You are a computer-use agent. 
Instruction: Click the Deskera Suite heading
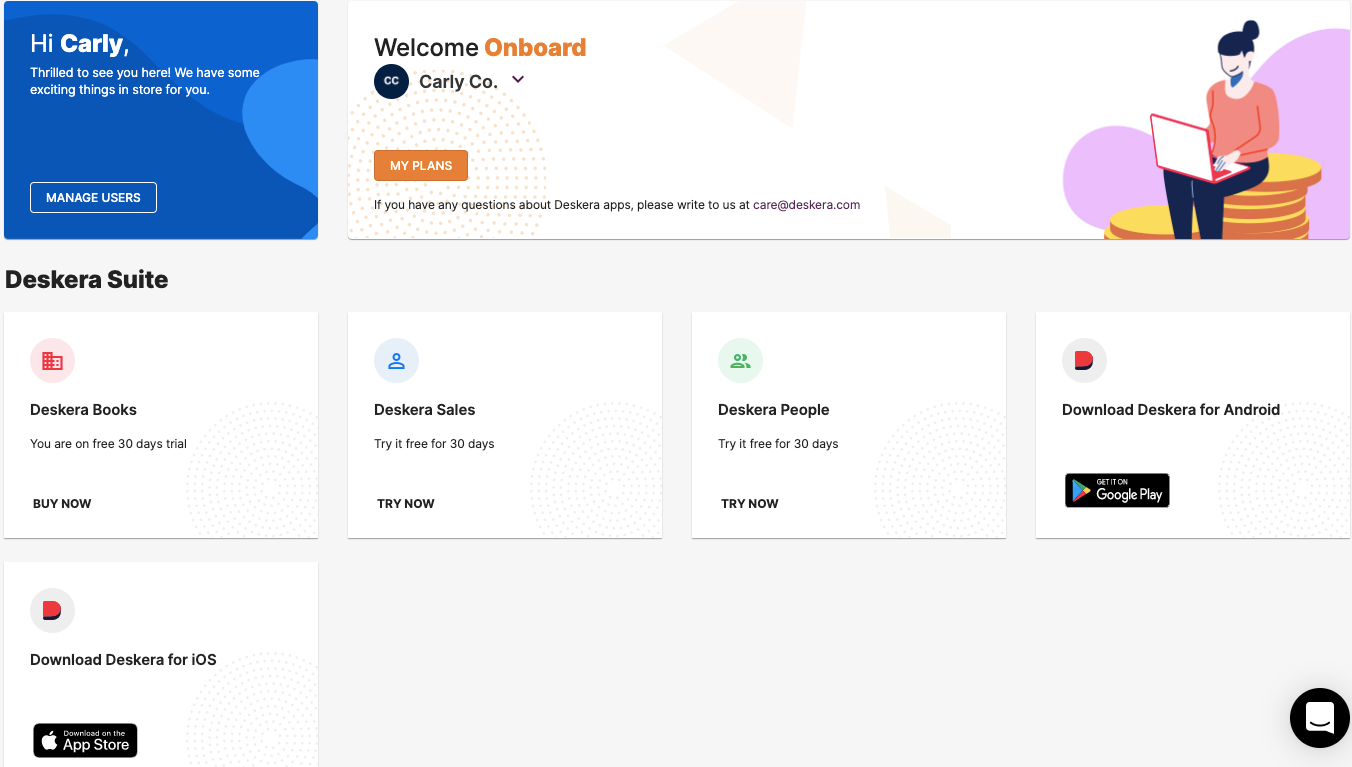pyautogui.click(x=87, y=280)
